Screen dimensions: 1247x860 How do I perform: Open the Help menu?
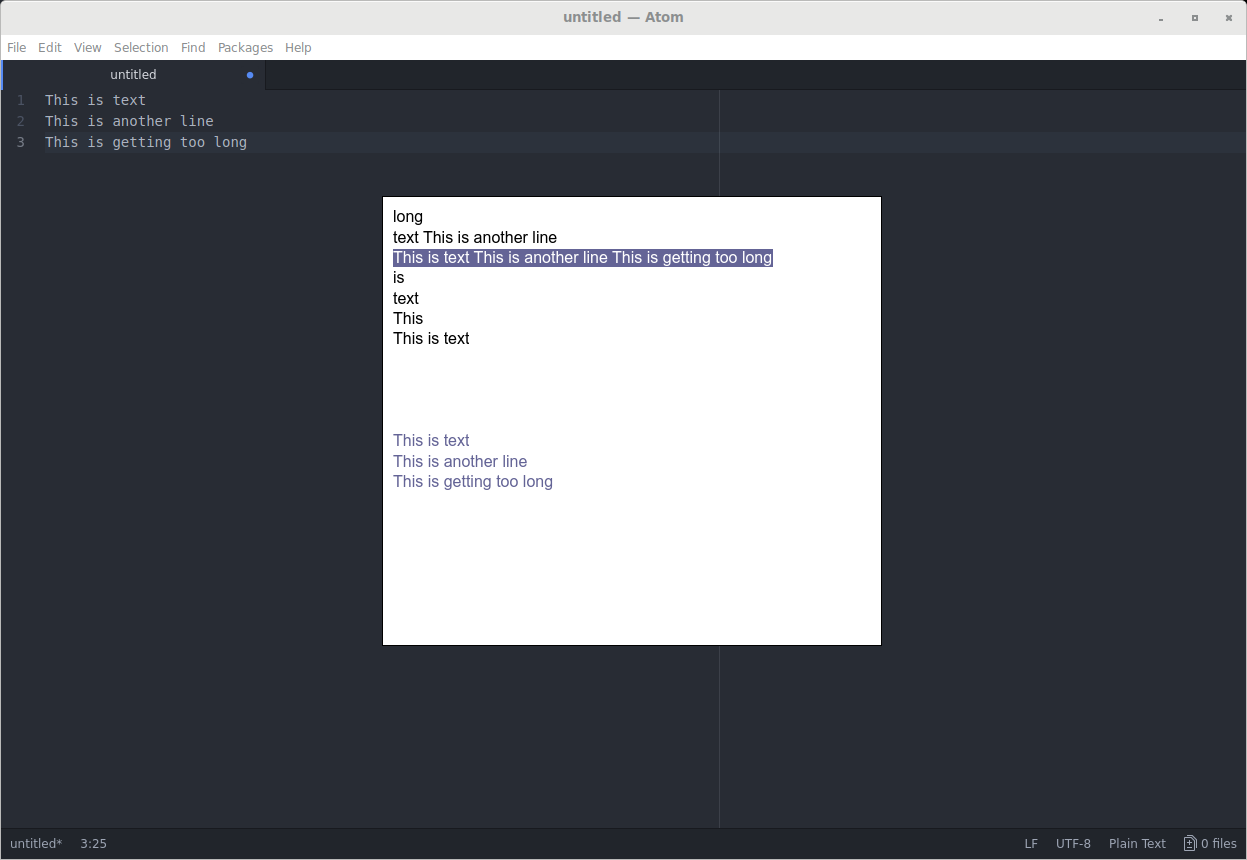click(x=298, y=47)
